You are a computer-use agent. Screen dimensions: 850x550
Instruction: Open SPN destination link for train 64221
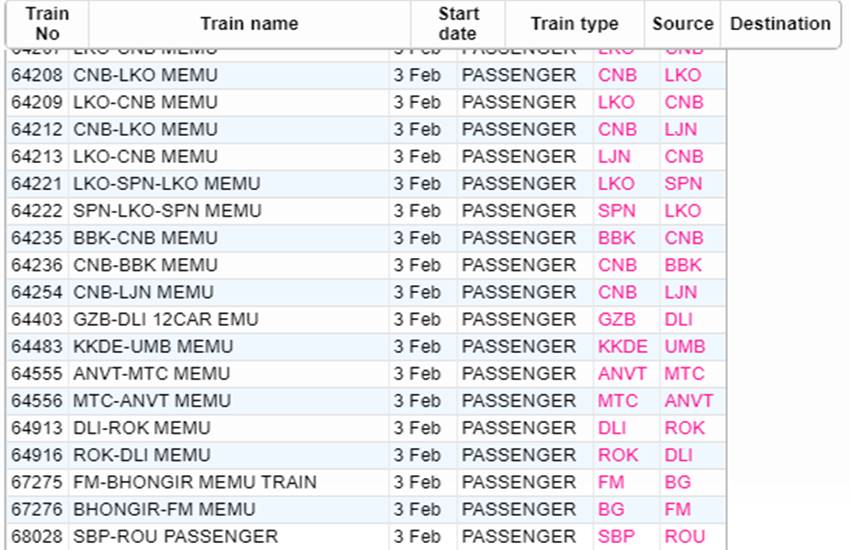(x=683, y=184)
